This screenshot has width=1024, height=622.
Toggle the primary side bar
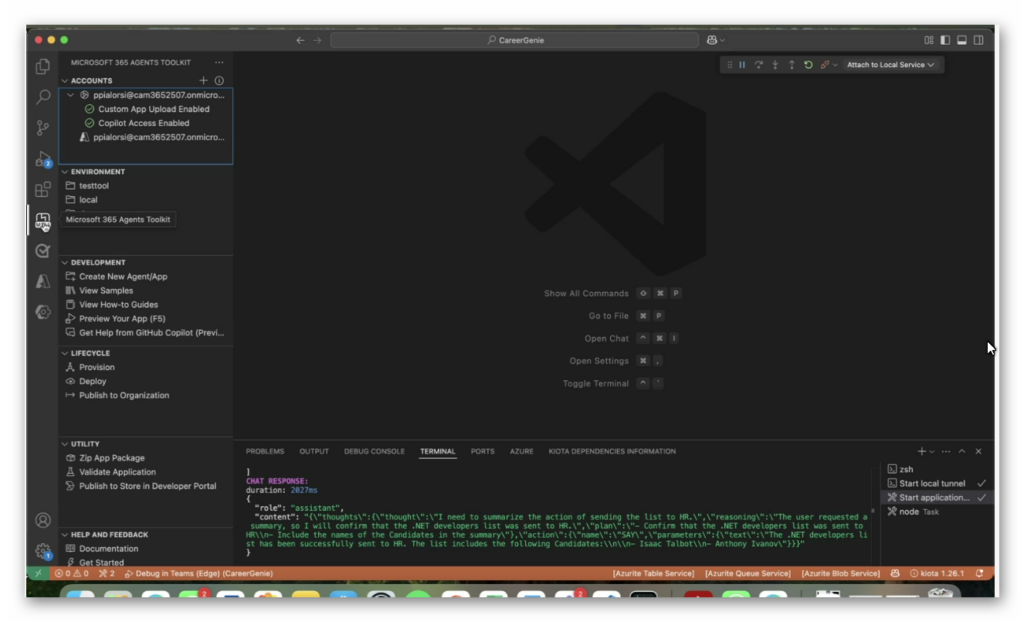pyautogui.click(x=945, y=41)
